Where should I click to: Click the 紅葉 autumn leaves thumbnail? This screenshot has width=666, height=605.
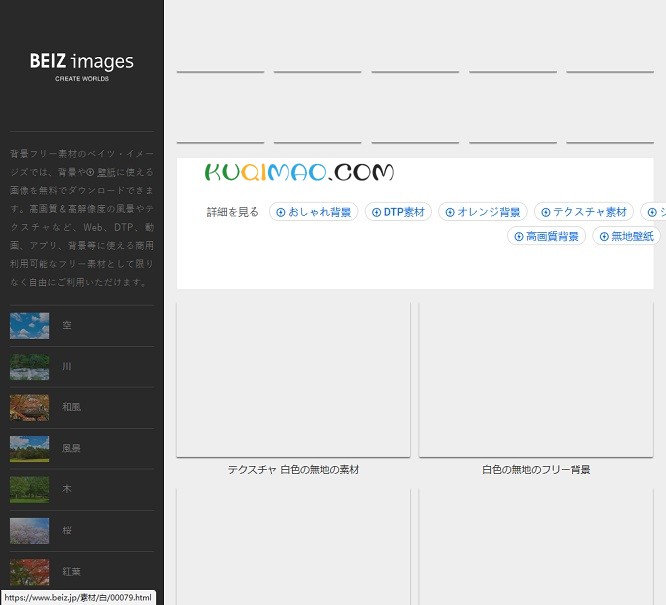(x=29, y=572)
